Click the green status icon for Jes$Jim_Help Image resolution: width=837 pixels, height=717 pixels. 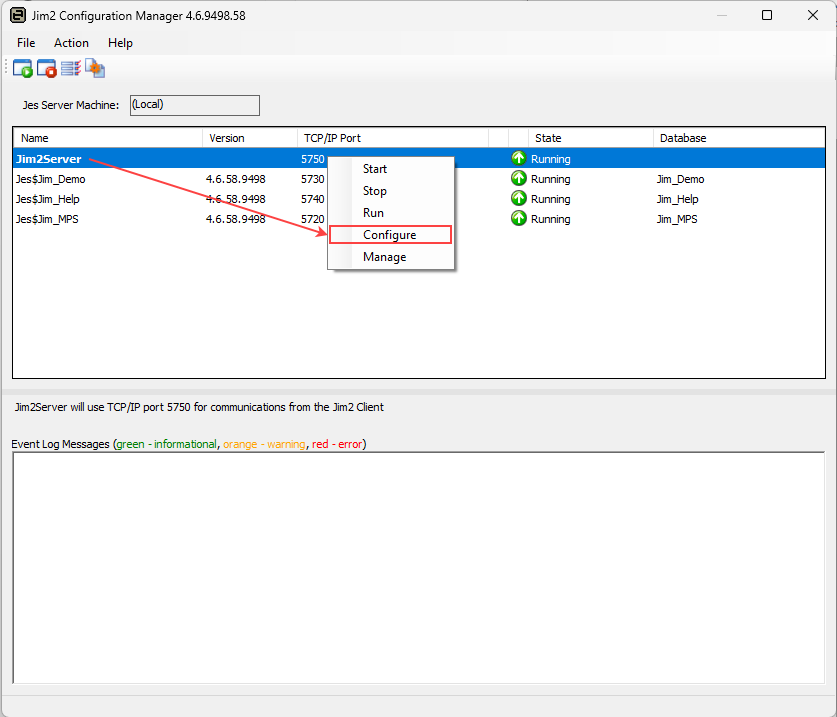coord(518,199)
